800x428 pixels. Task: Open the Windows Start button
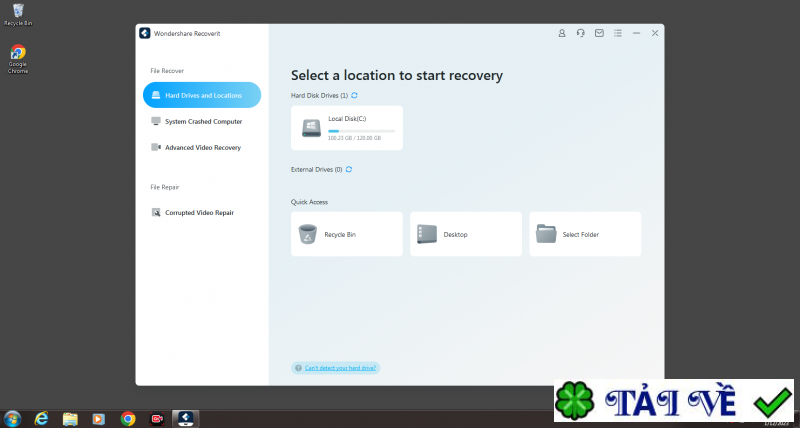12,419
